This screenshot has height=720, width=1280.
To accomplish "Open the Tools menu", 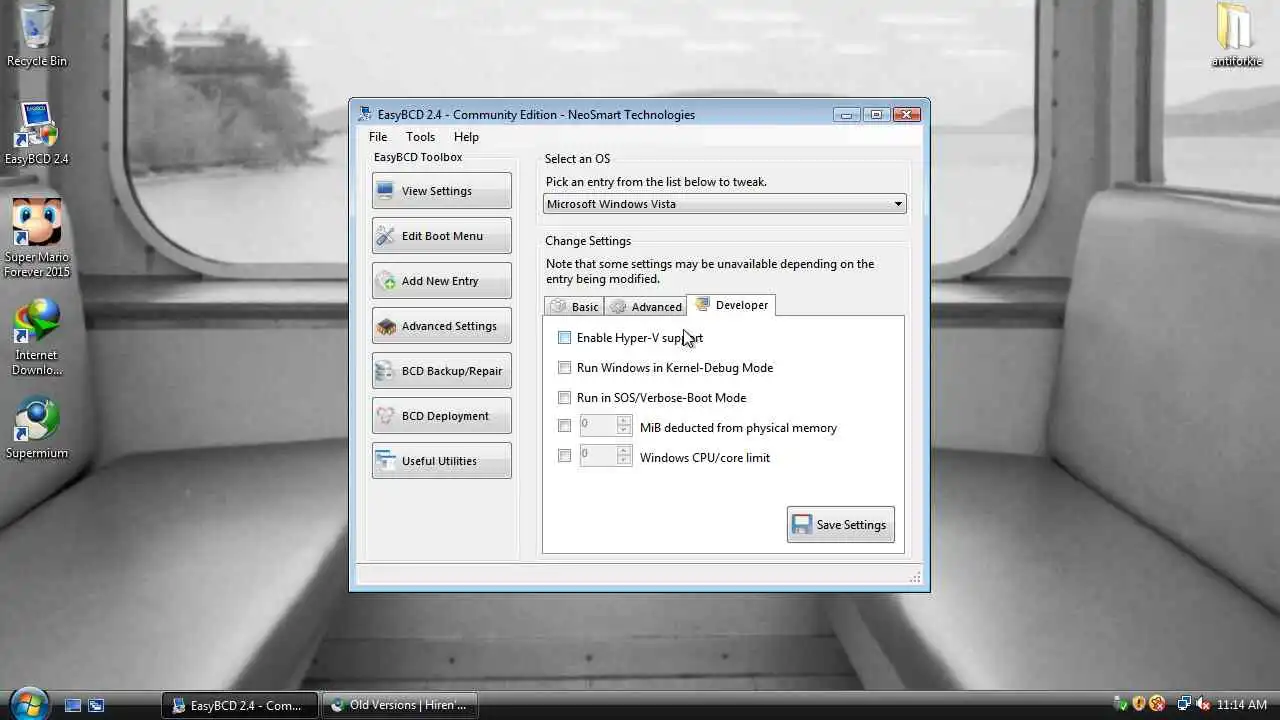I will click(420, 137).
